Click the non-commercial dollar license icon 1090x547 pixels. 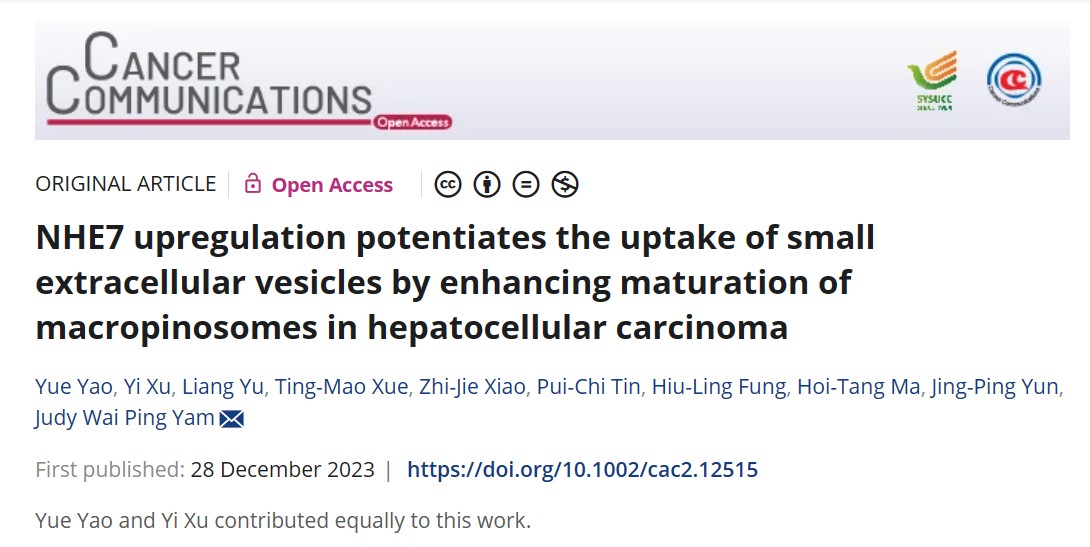pyautogui.click(x=565, y=184)
